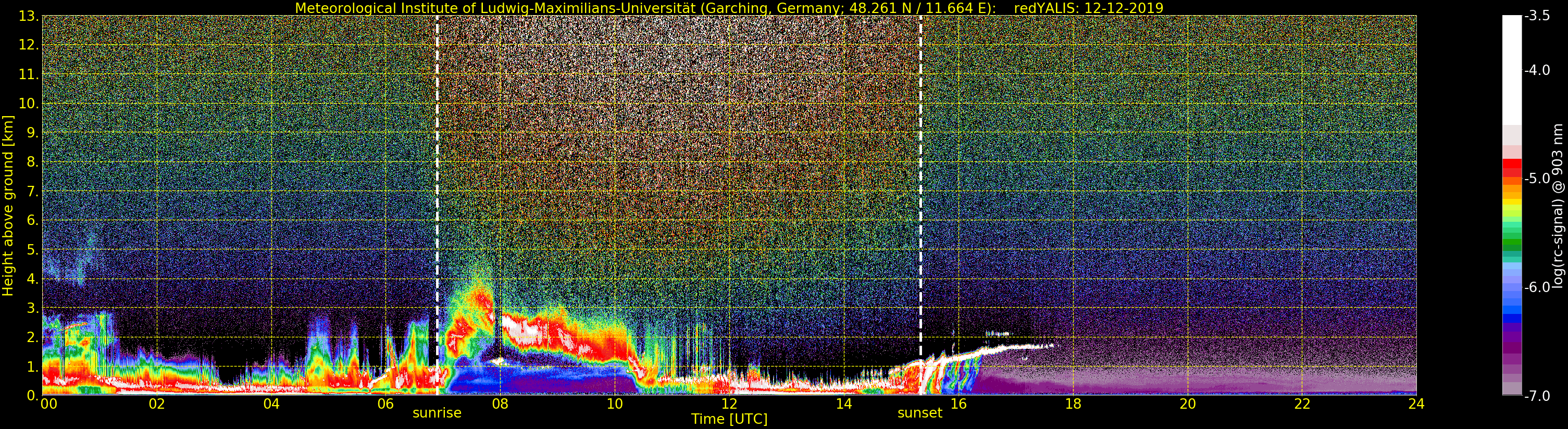1568x429 pixels.
Task: Click the time axis tick '16'
Action: point(959,404)
